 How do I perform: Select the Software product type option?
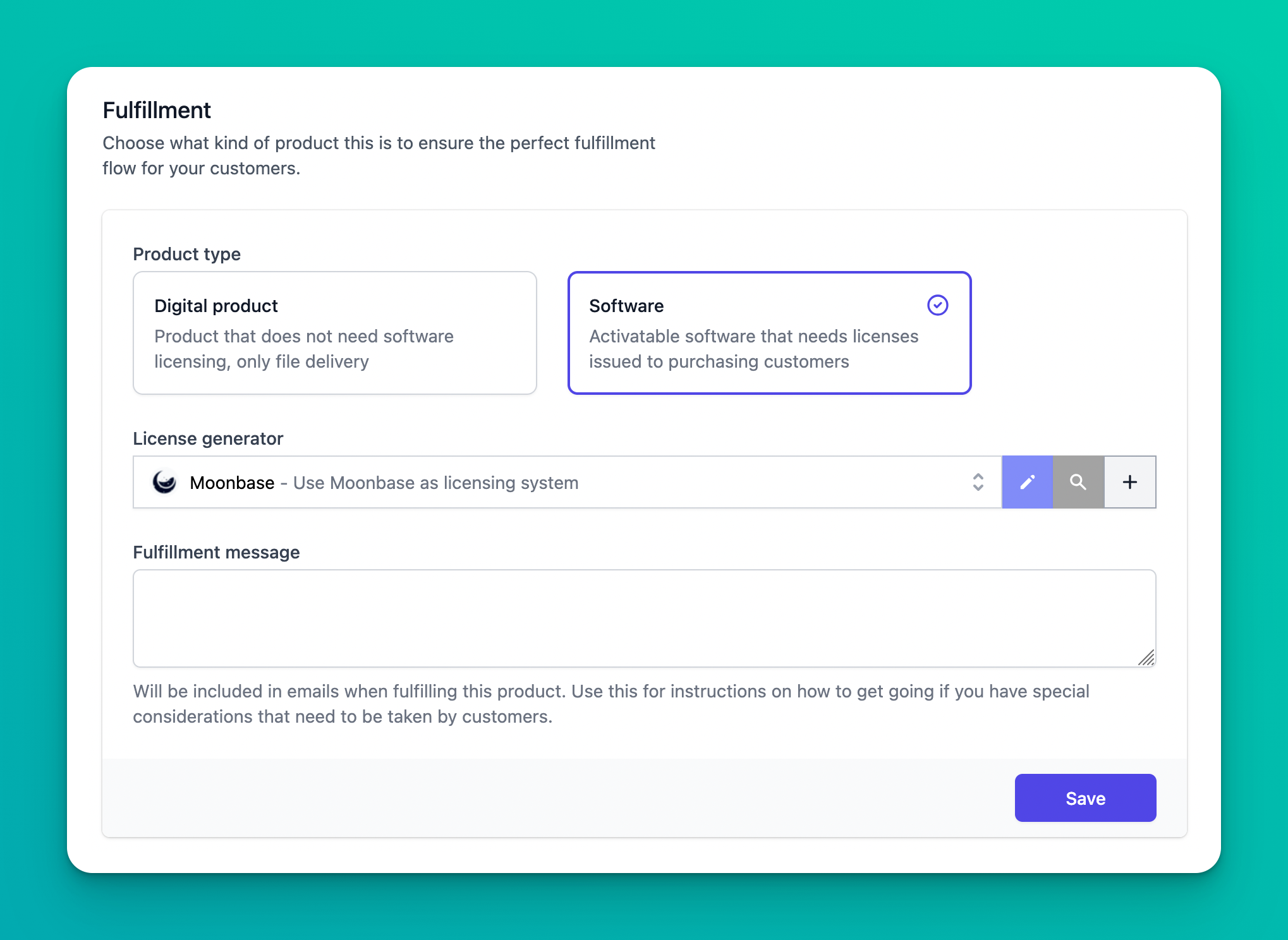click(x=769, y=333)
